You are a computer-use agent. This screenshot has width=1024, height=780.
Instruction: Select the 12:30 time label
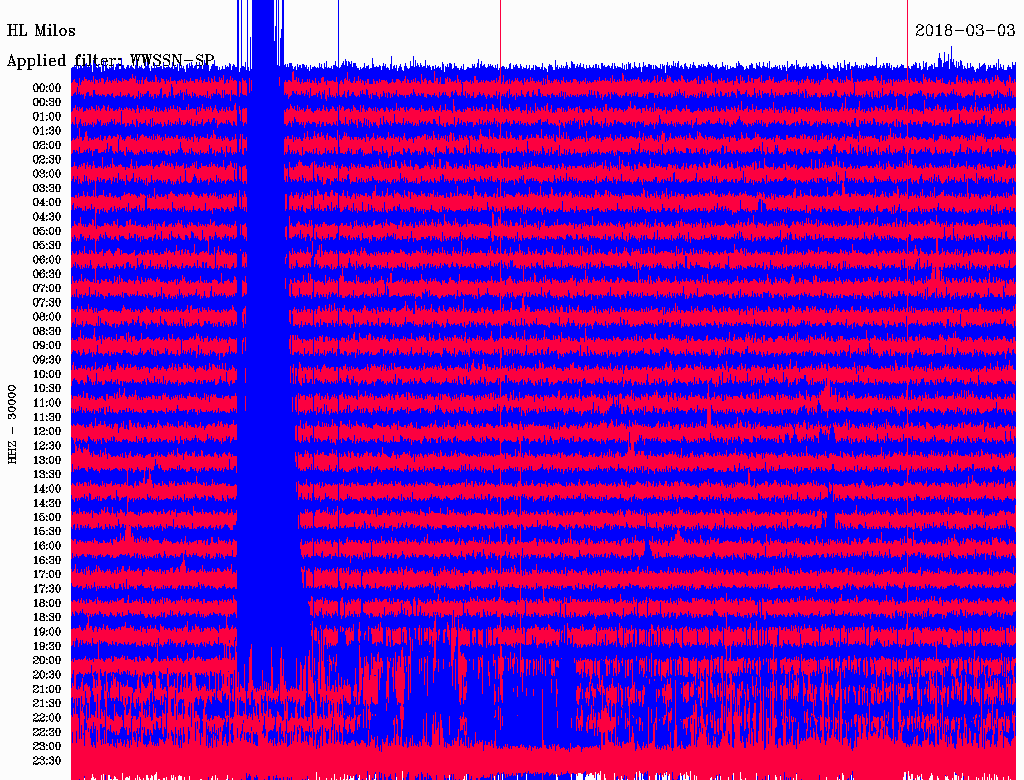(47, 446)
